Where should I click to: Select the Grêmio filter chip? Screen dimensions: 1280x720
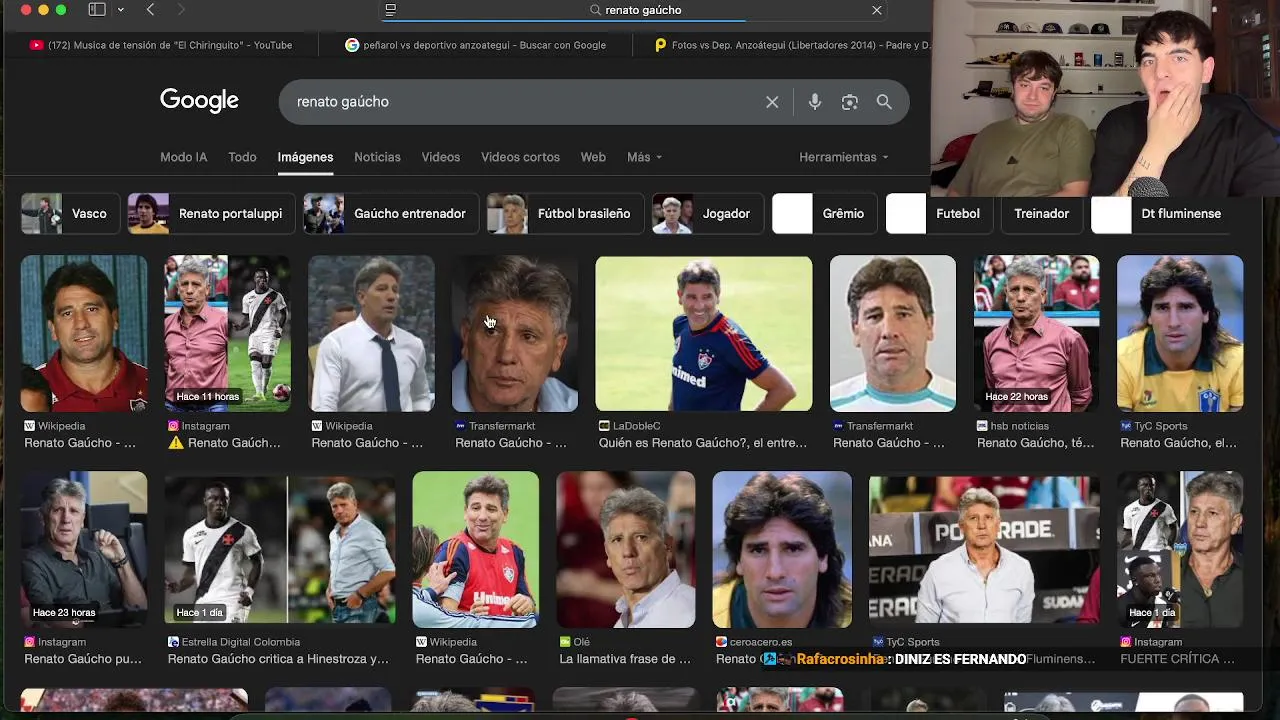824,213
